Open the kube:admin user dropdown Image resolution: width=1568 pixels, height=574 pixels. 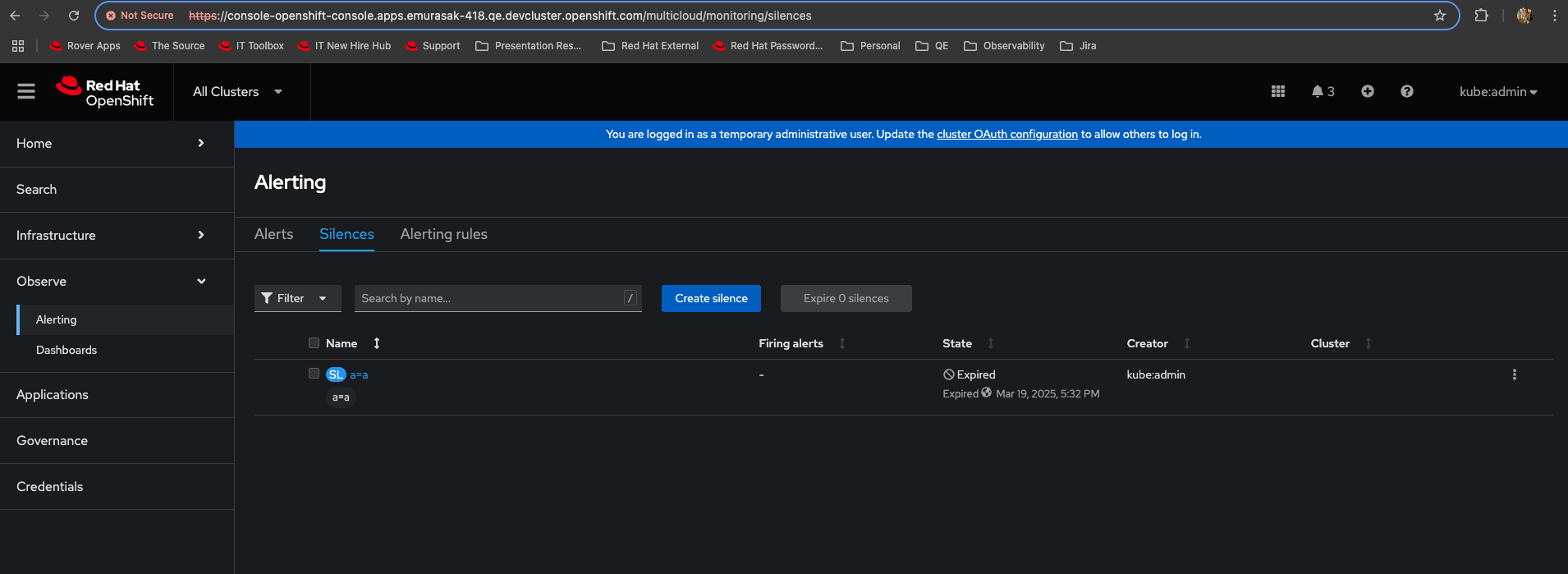pyautogui.click(x=1498, y=92)
